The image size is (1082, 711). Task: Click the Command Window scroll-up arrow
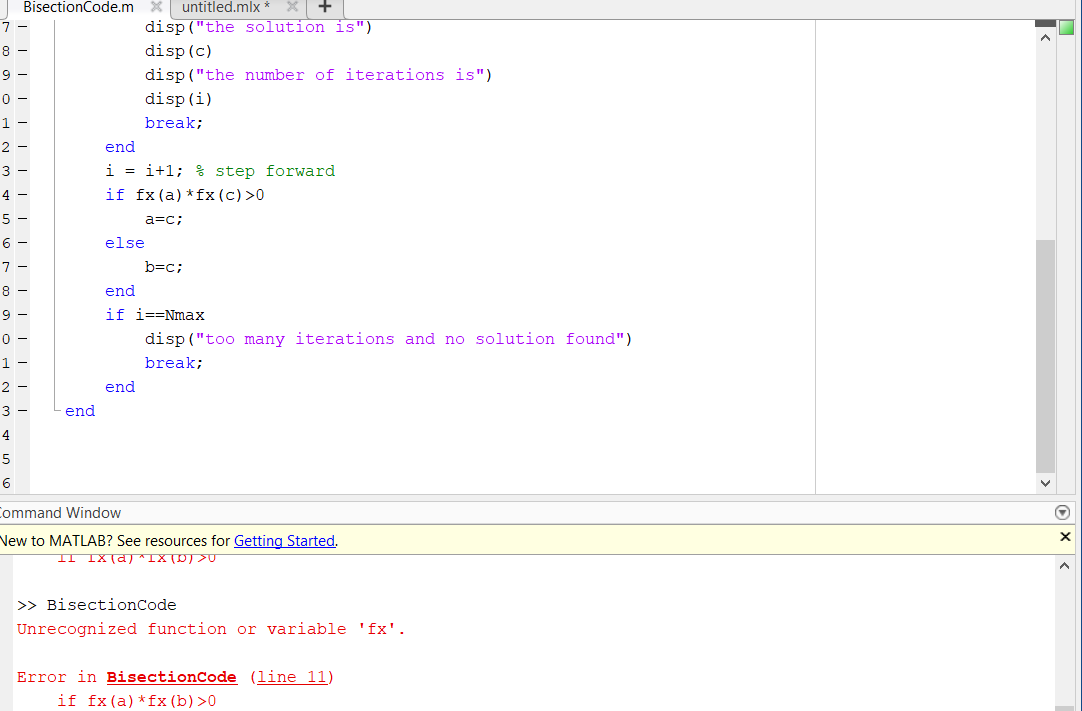tap(1064, 564)
